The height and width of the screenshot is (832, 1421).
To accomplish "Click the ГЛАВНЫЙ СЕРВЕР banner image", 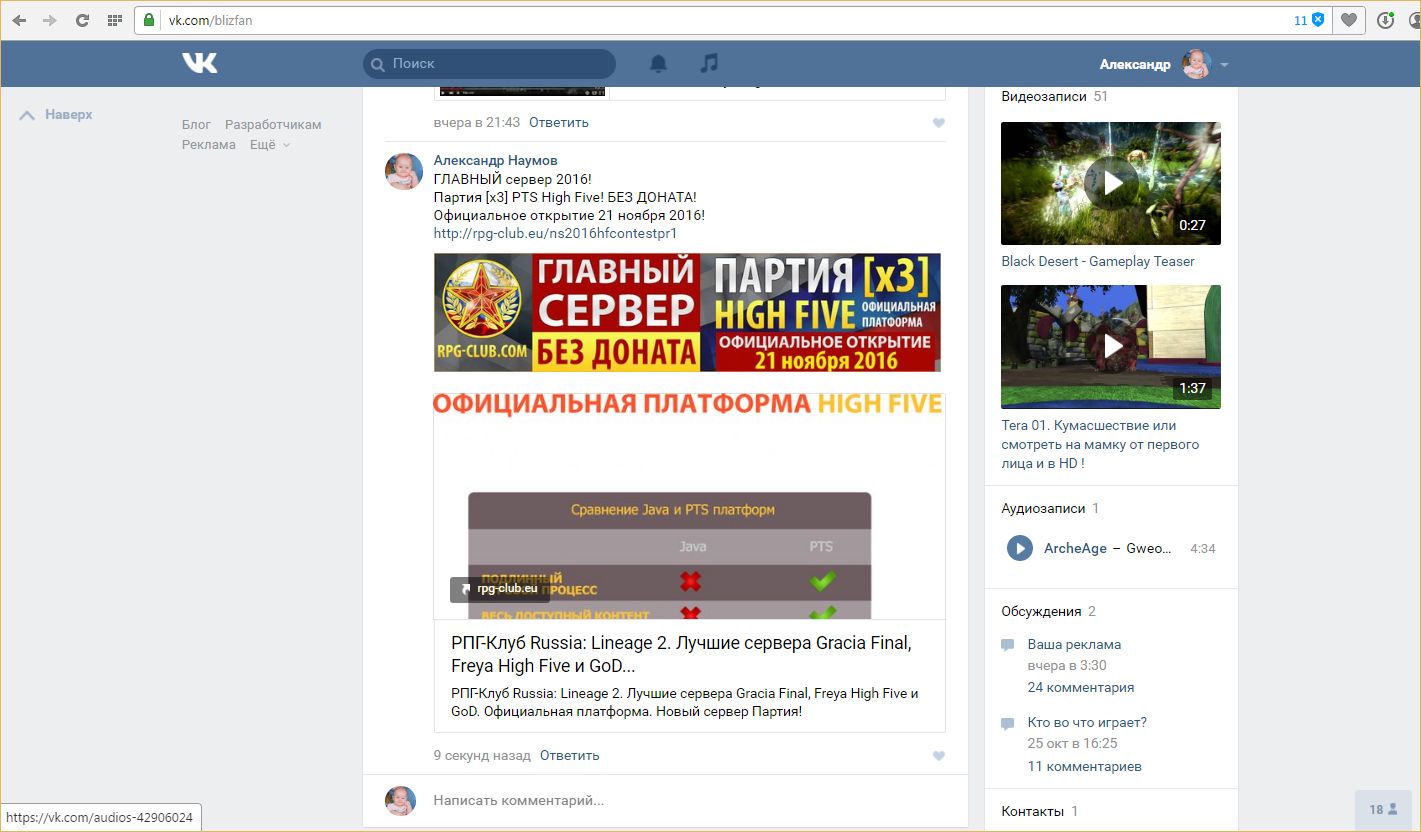I will pyautogui.click(x=687, y=312).
